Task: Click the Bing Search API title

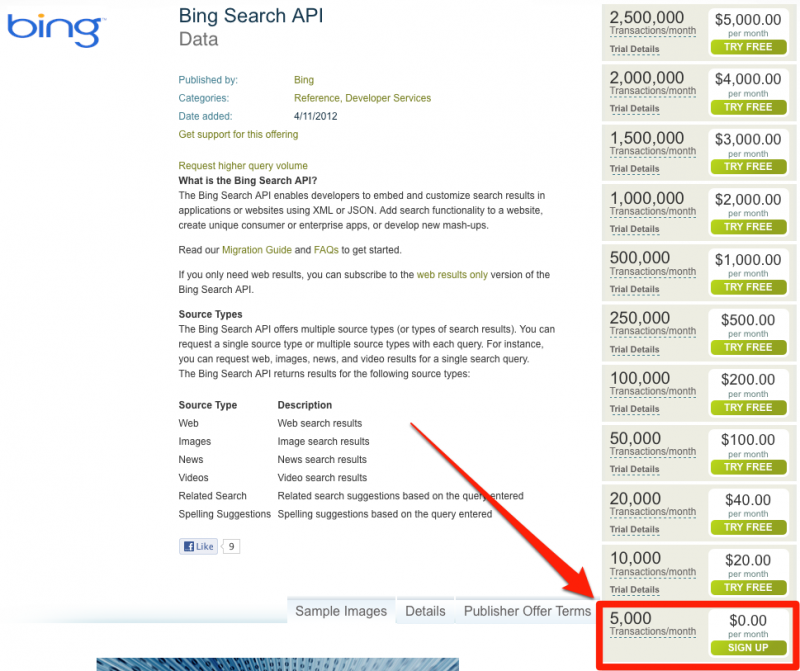Action: [x=251, y=16]
